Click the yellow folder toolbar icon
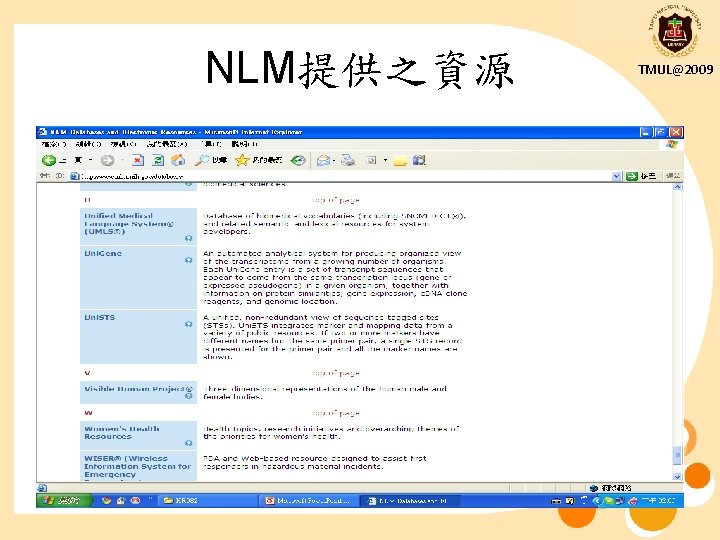 tap(400, 161)
